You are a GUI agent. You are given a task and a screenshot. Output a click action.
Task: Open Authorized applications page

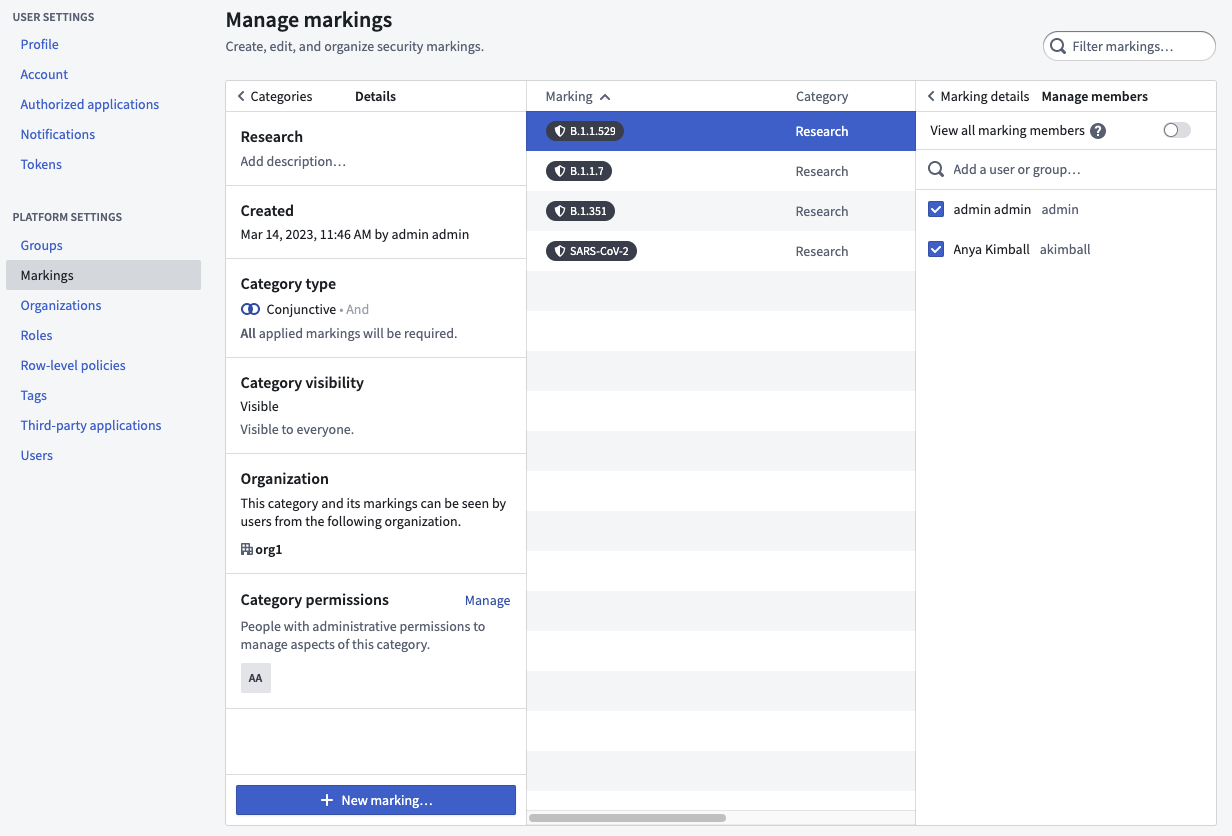click(x=90, y=104)
